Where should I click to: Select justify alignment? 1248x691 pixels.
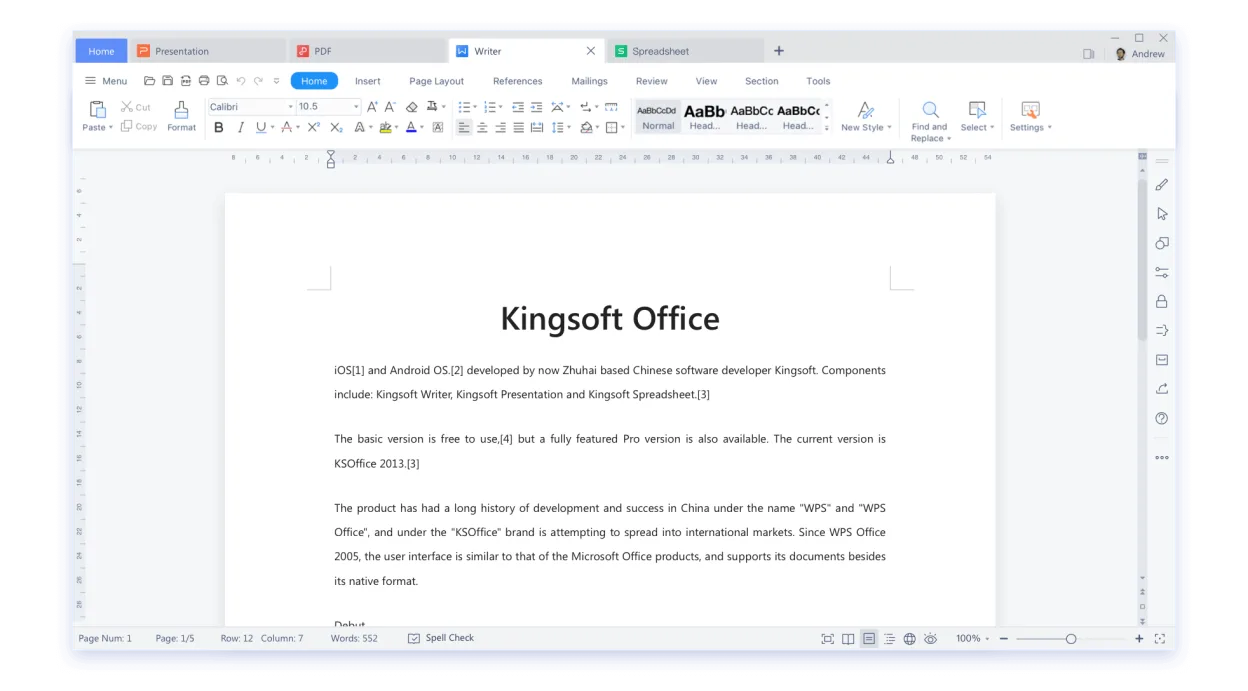[518, 128]
